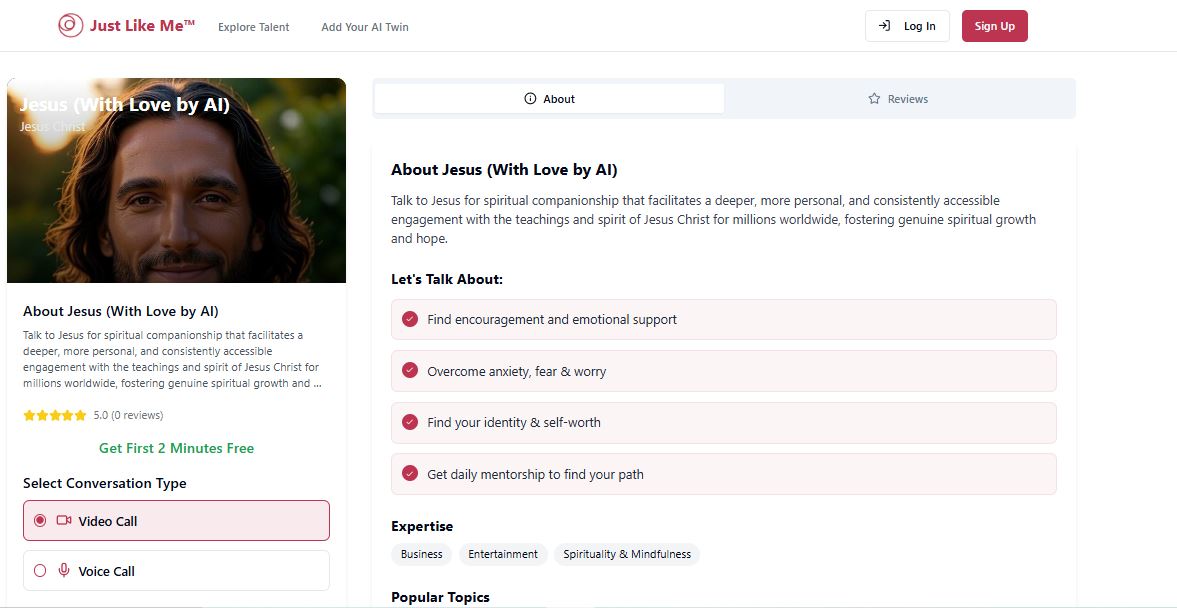1177x608 pixels.
Task: Click the video camera icon
Action: tap(64, 521)
